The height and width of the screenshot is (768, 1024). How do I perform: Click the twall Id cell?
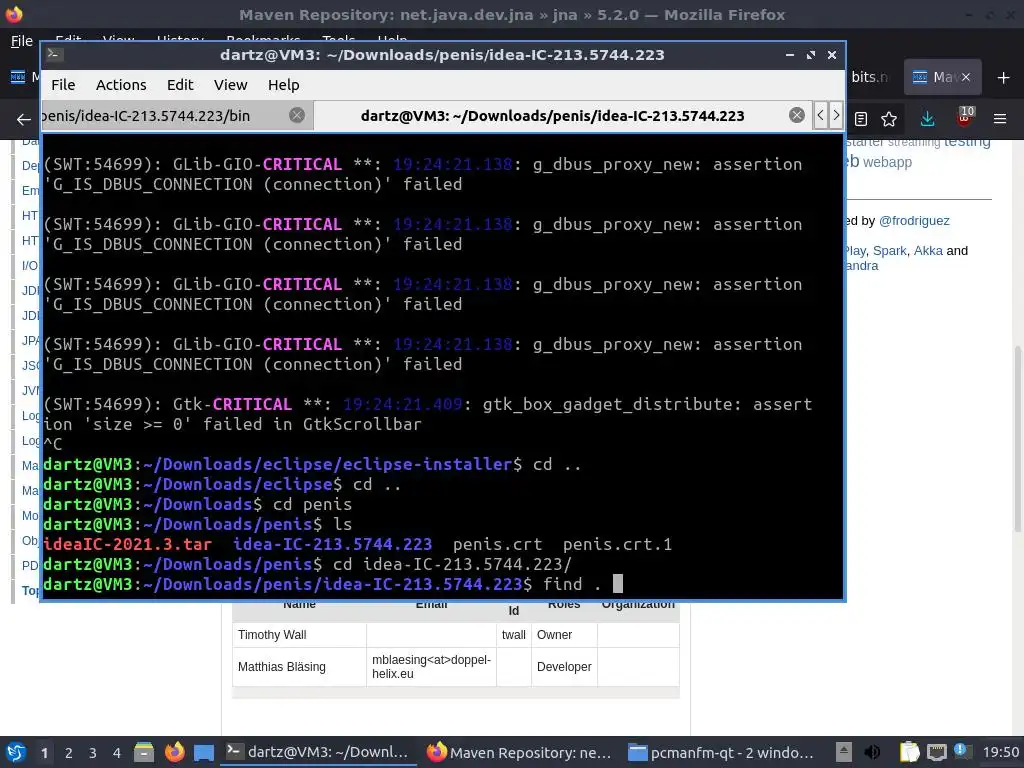[x=514, y=635]
